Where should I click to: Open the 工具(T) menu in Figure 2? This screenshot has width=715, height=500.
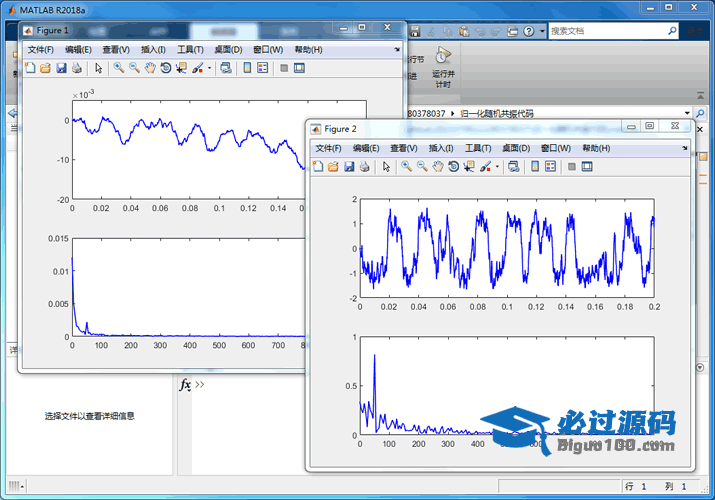(480, 148)
